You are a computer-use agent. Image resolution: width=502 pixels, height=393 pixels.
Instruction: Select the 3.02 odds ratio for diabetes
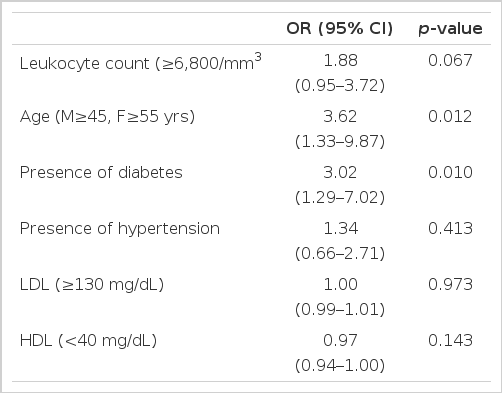coord(340,172)
